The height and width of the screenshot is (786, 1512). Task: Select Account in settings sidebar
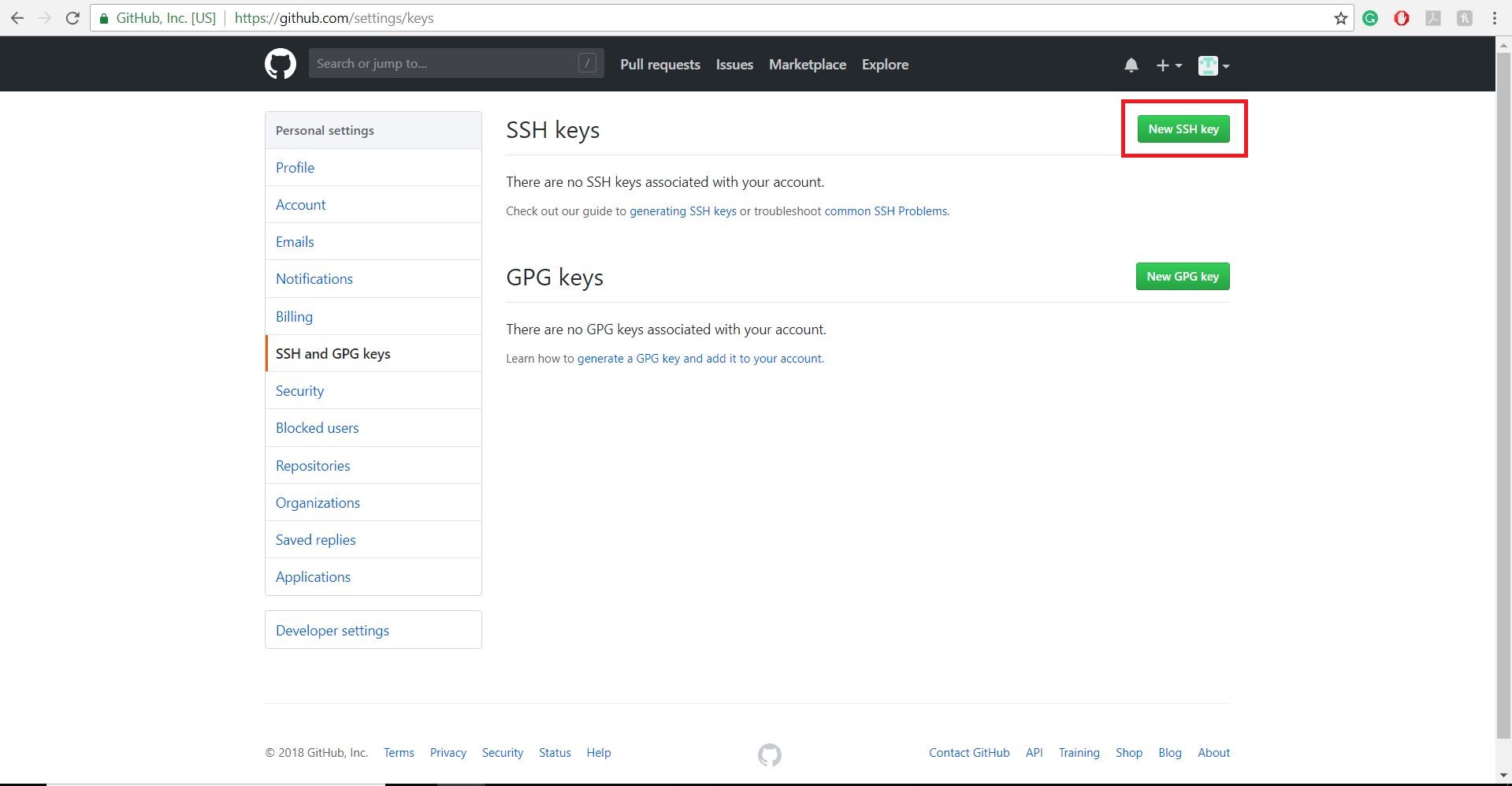373,204
